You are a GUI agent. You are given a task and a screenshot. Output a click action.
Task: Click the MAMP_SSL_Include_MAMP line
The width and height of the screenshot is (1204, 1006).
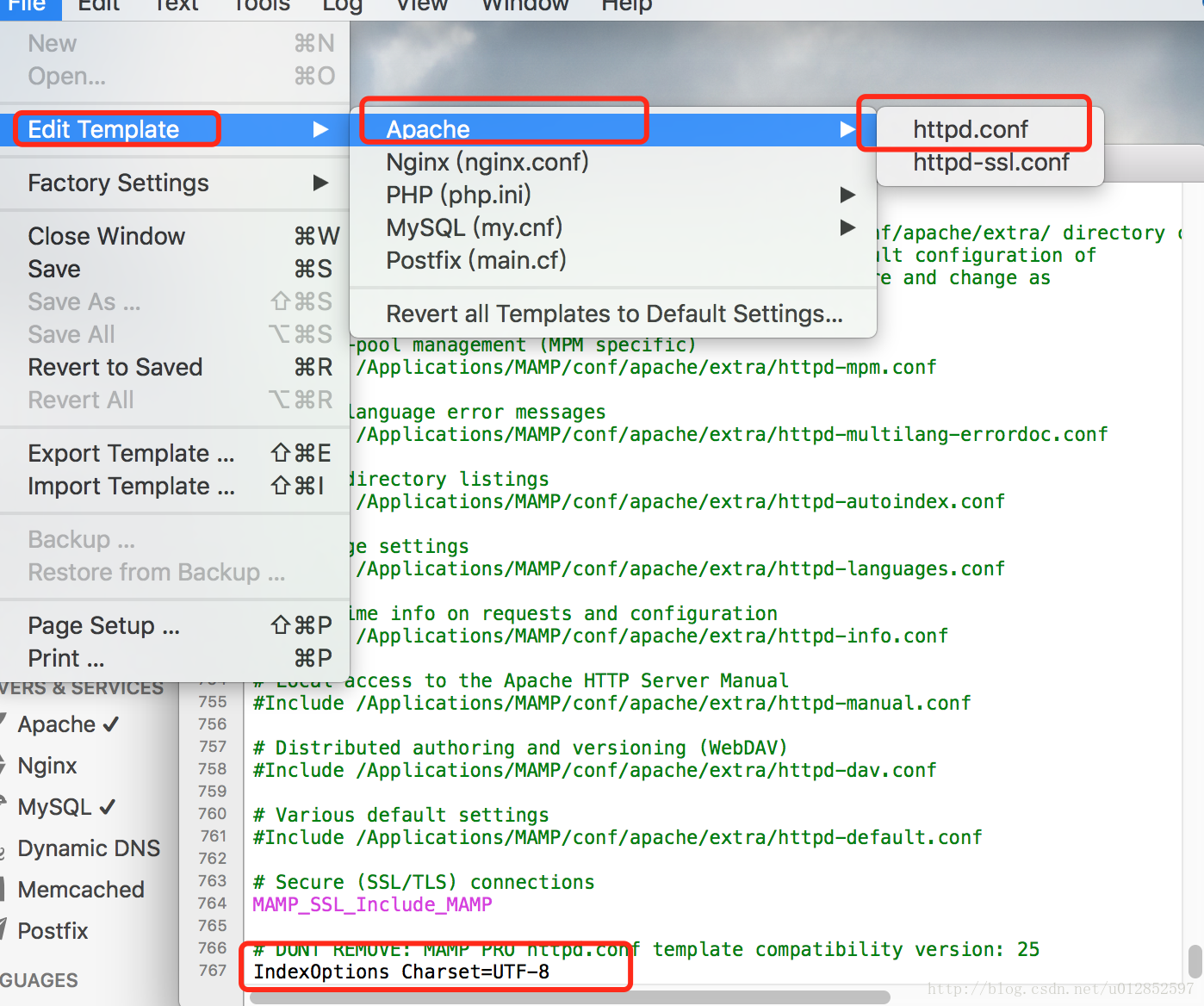[x=372, y=904]
